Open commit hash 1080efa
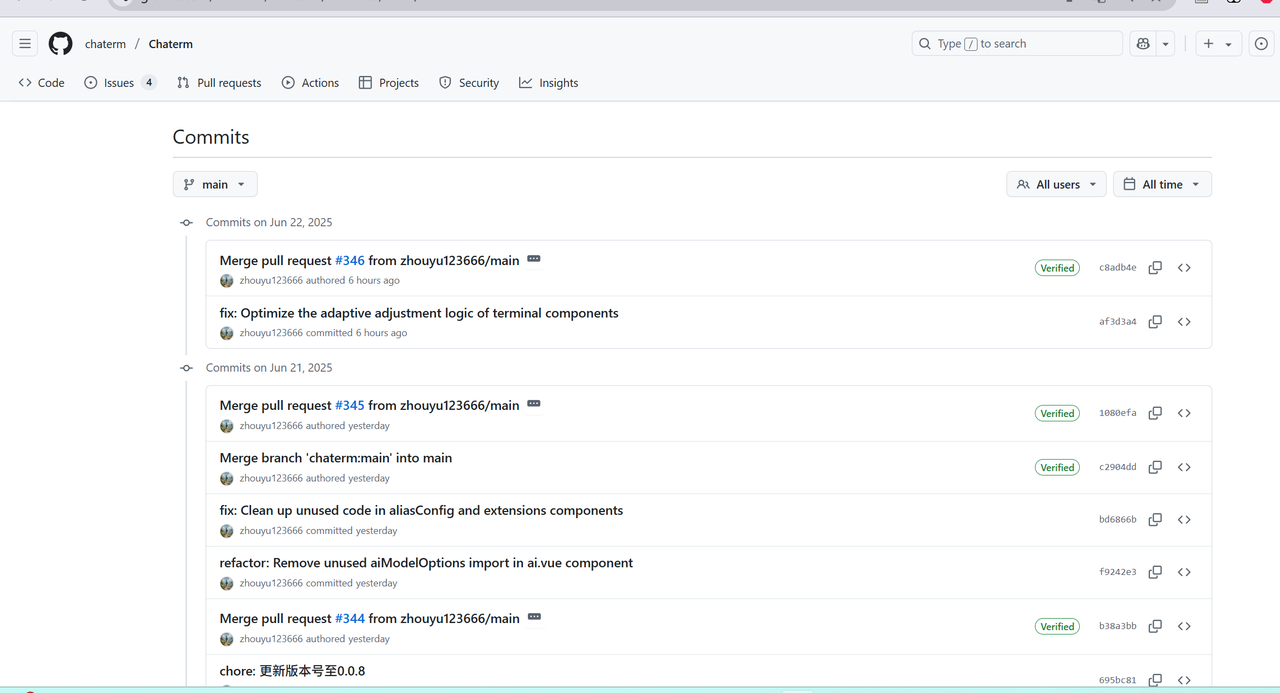This screenshot has width=1280, height=693. (1117, 413)
